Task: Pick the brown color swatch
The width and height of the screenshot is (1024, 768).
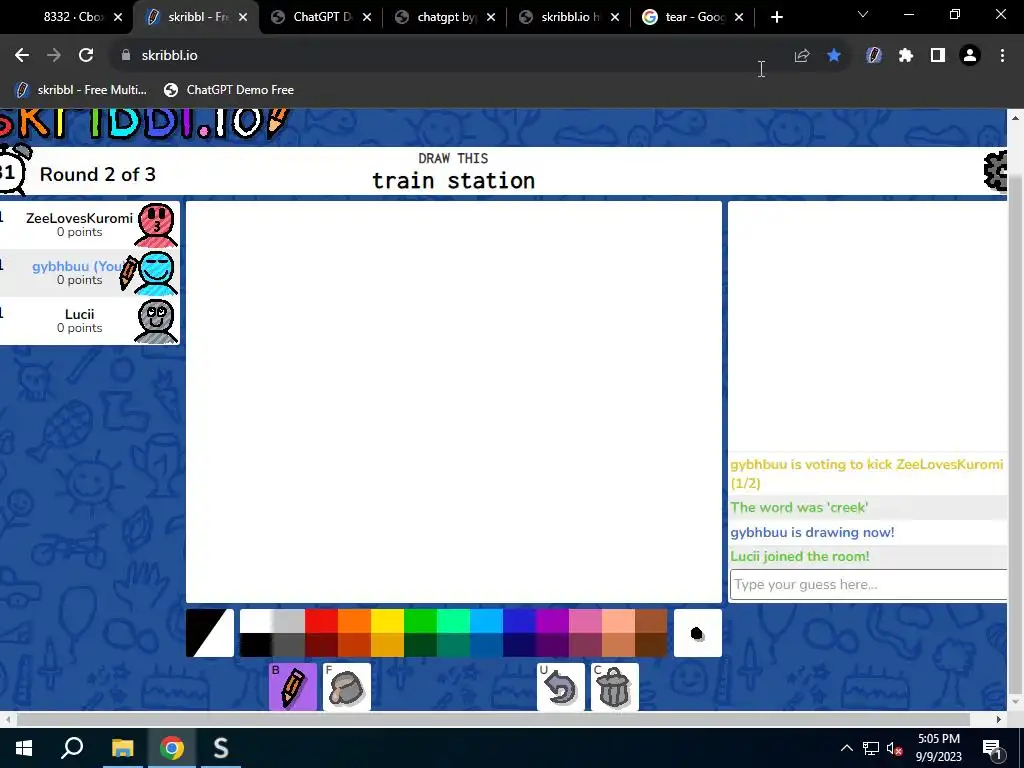Action: click(651, 621)
